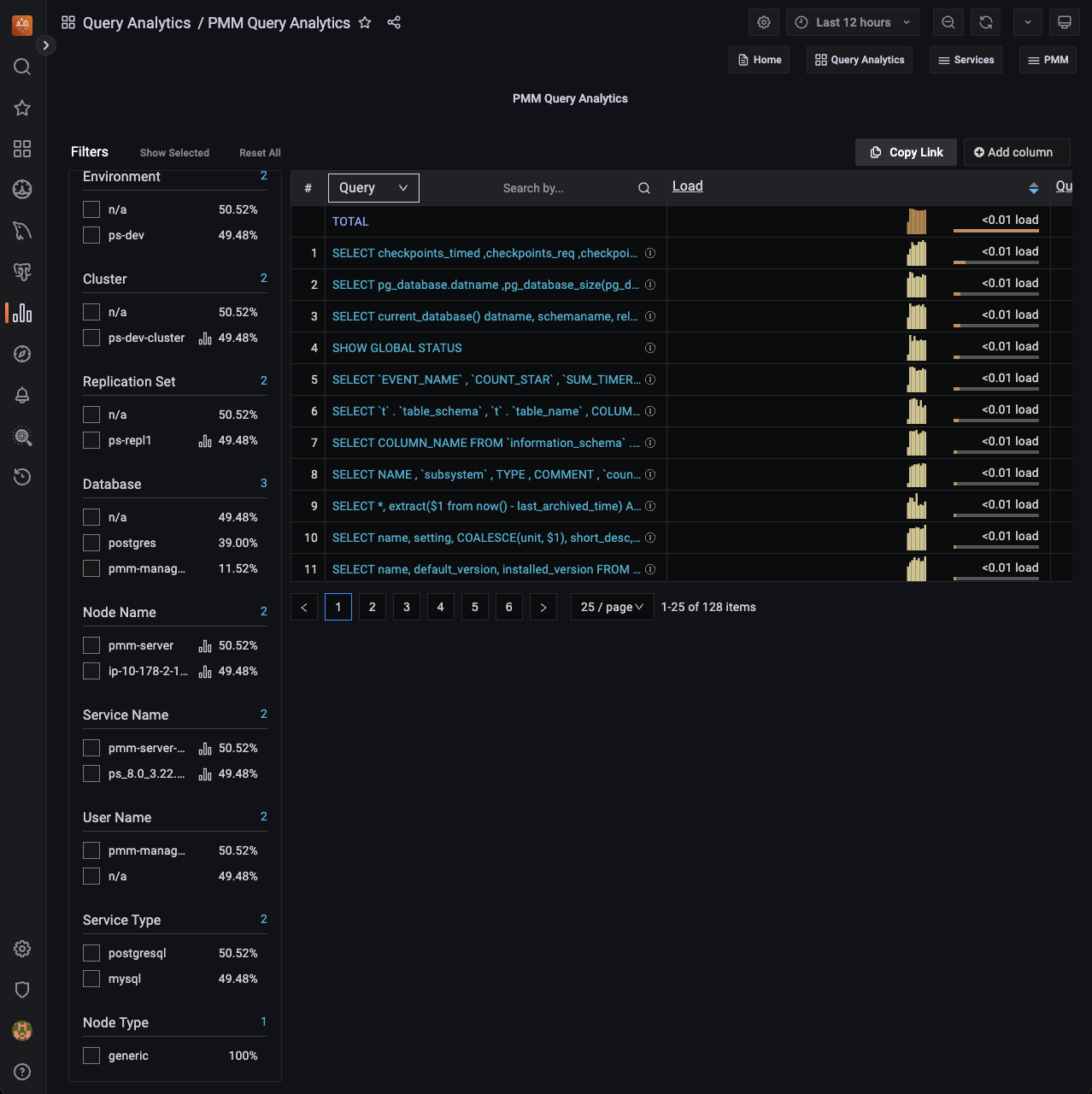Image resolution: width=1092 pixels, height=1094 pixels.
Task: Go to page 3 of results
Action: [407, 607]
